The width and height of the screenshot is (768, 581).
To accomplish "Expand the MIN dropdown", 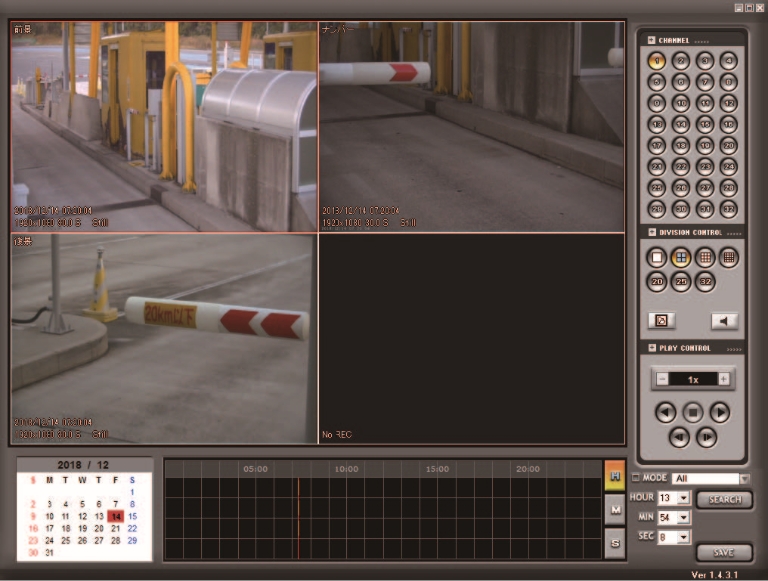I will 684,518.
